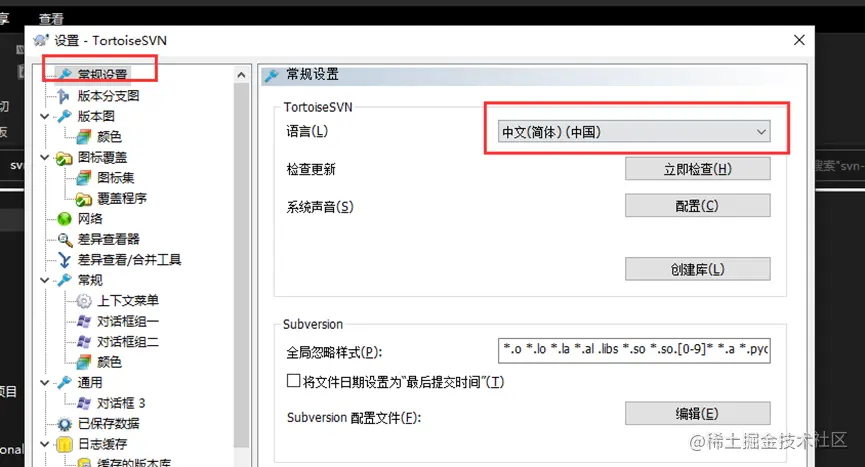Open the 语言 language dropdown
This screenshot has height=467, width=865.
pos(634,132)
